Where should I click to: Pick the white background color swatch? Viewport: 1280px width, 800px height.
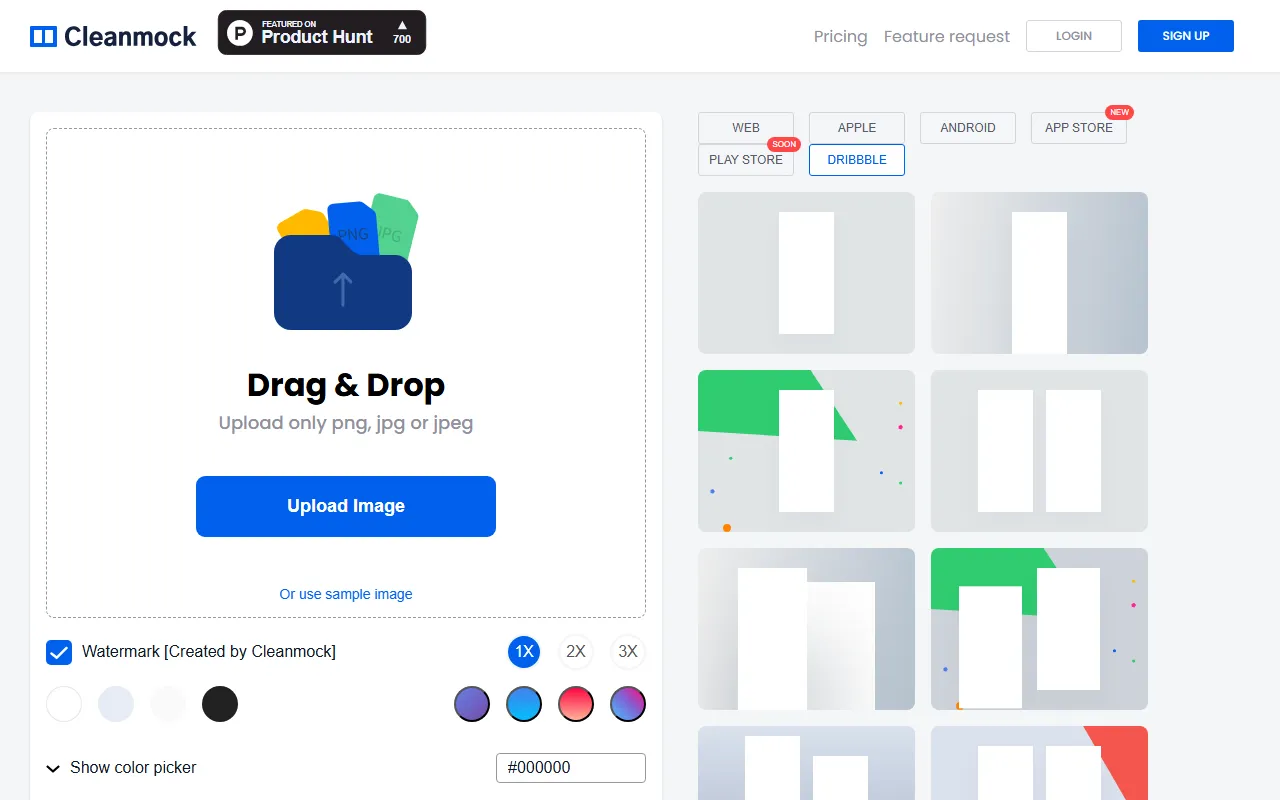click(64, 704)
